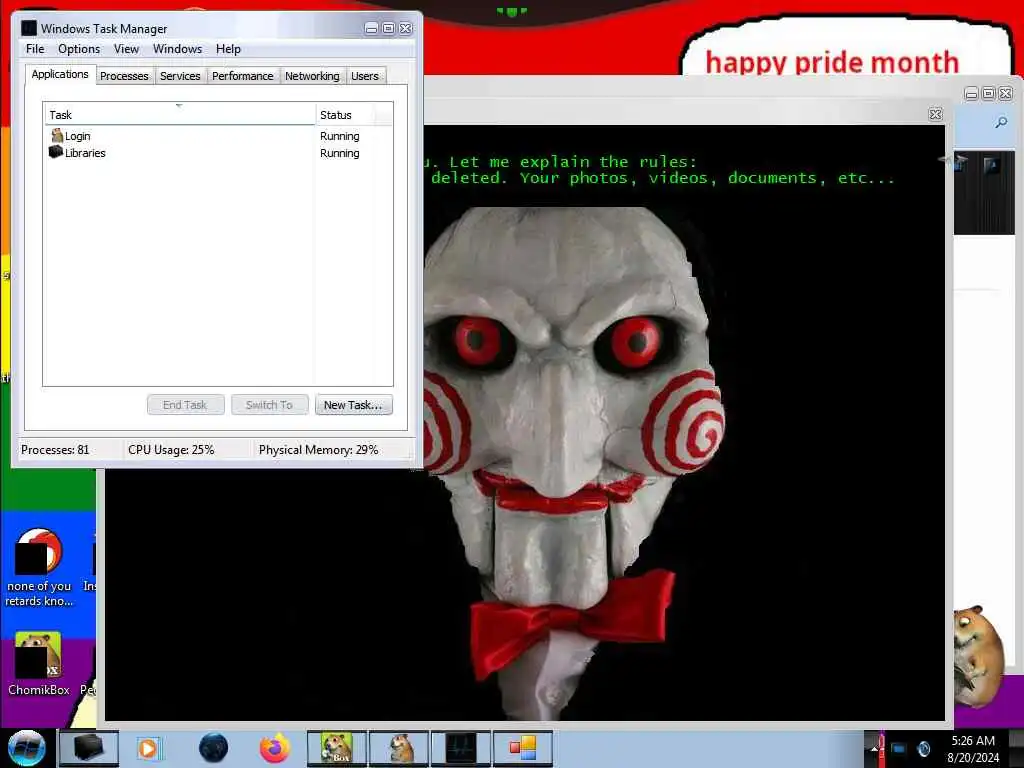Launch the media player taskbar icon
Viewport: 1024px width, 768px height.
click(148, 748)
